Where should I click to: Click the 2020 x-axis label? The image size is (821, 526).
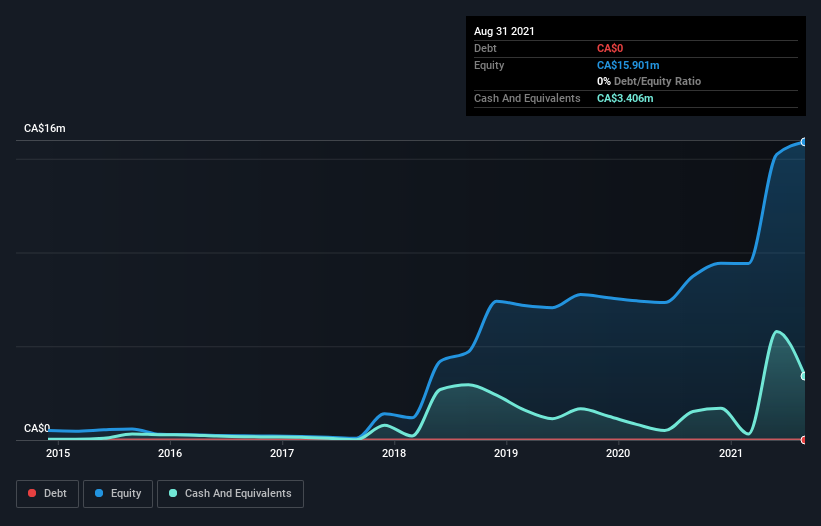(618, 453)
